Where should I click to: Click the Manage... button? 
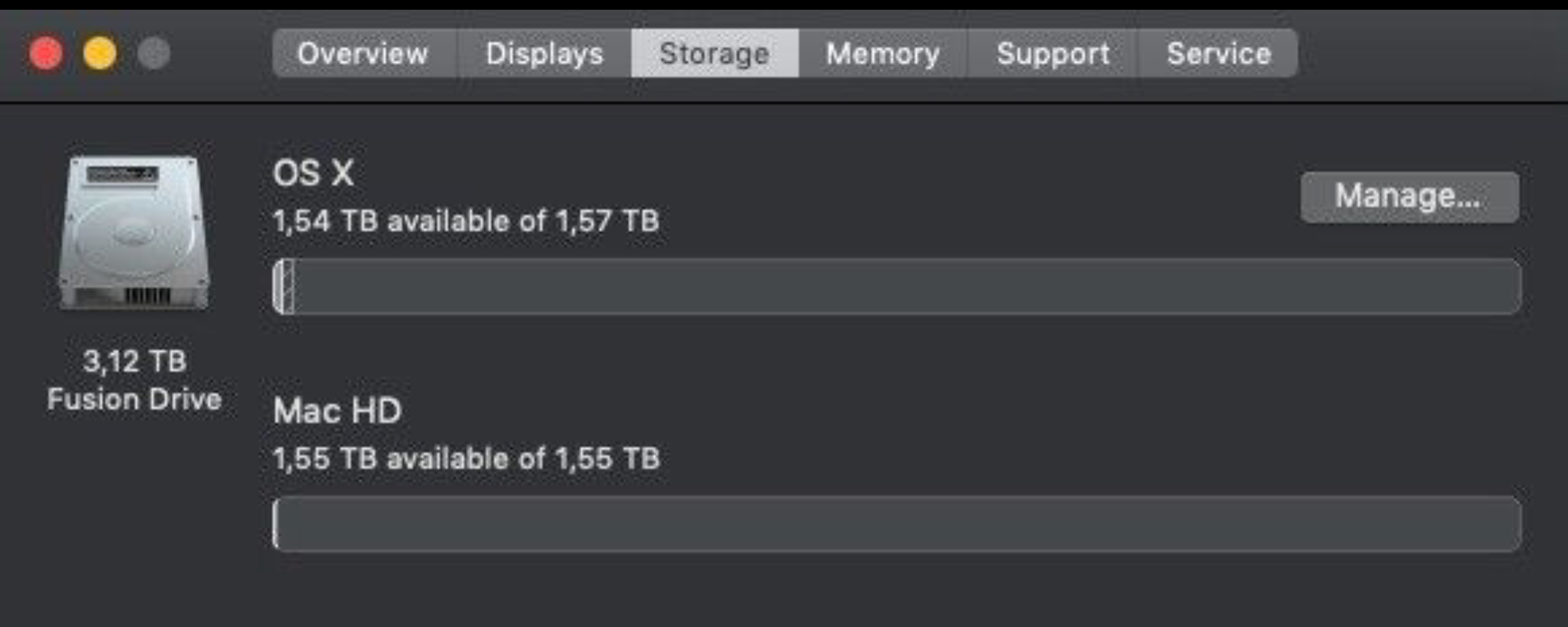pyautogui.click(x=1410, y=196)
